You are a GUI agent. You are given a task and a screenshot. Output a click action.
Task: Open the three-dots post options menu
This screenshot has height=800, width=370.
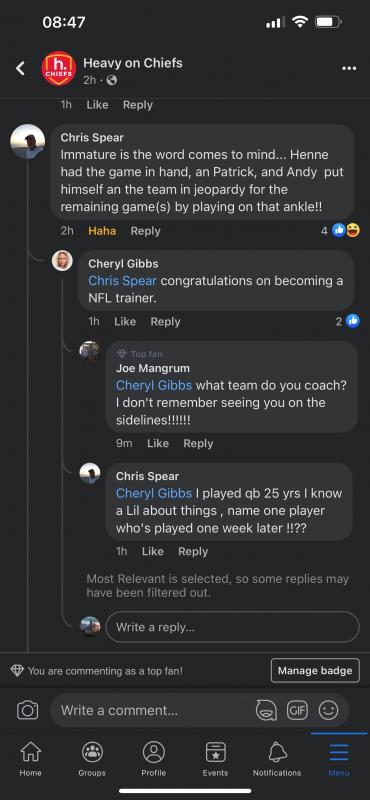[349, 68]
